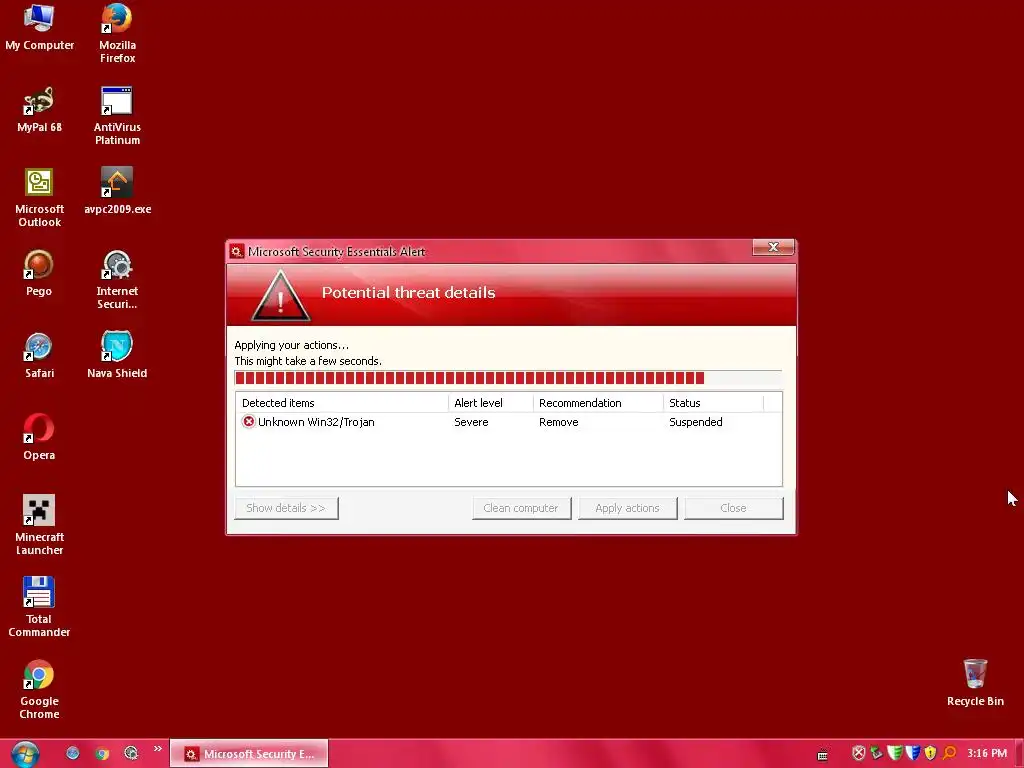
Task: Select the Safari desktop shortcut
Action: [39, 355]
